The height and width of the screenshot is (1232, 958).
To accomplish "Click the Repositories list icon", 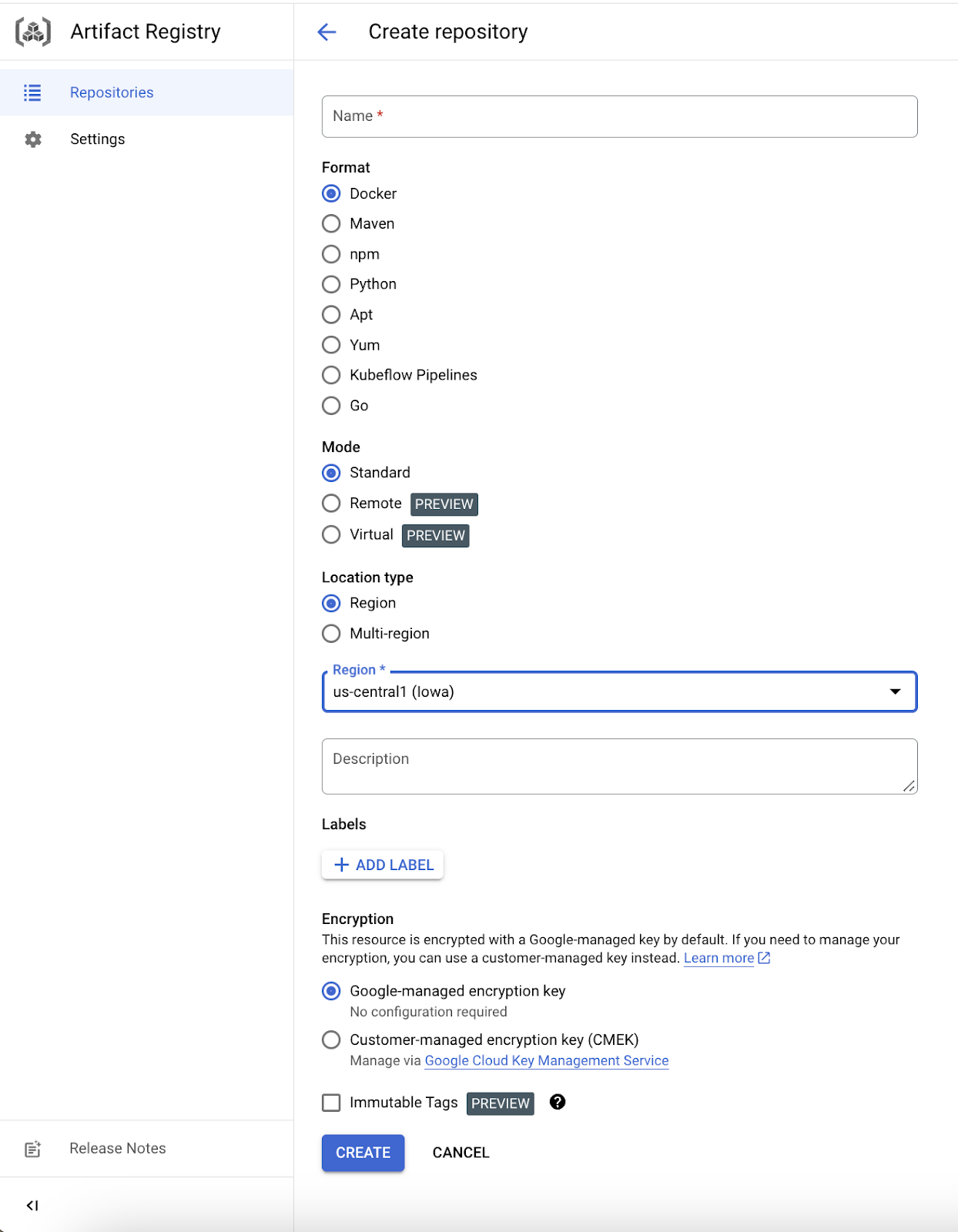I will pyautogui.click(x=32, y=92).
